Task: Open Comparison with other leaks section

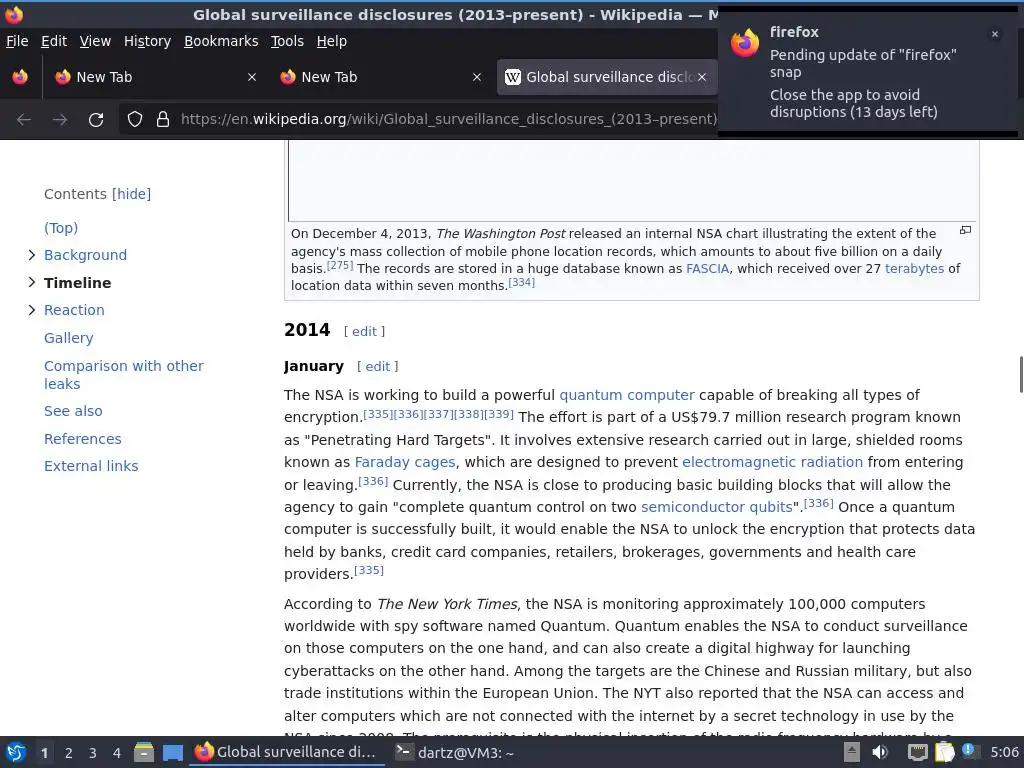Action: click(124, 375)
